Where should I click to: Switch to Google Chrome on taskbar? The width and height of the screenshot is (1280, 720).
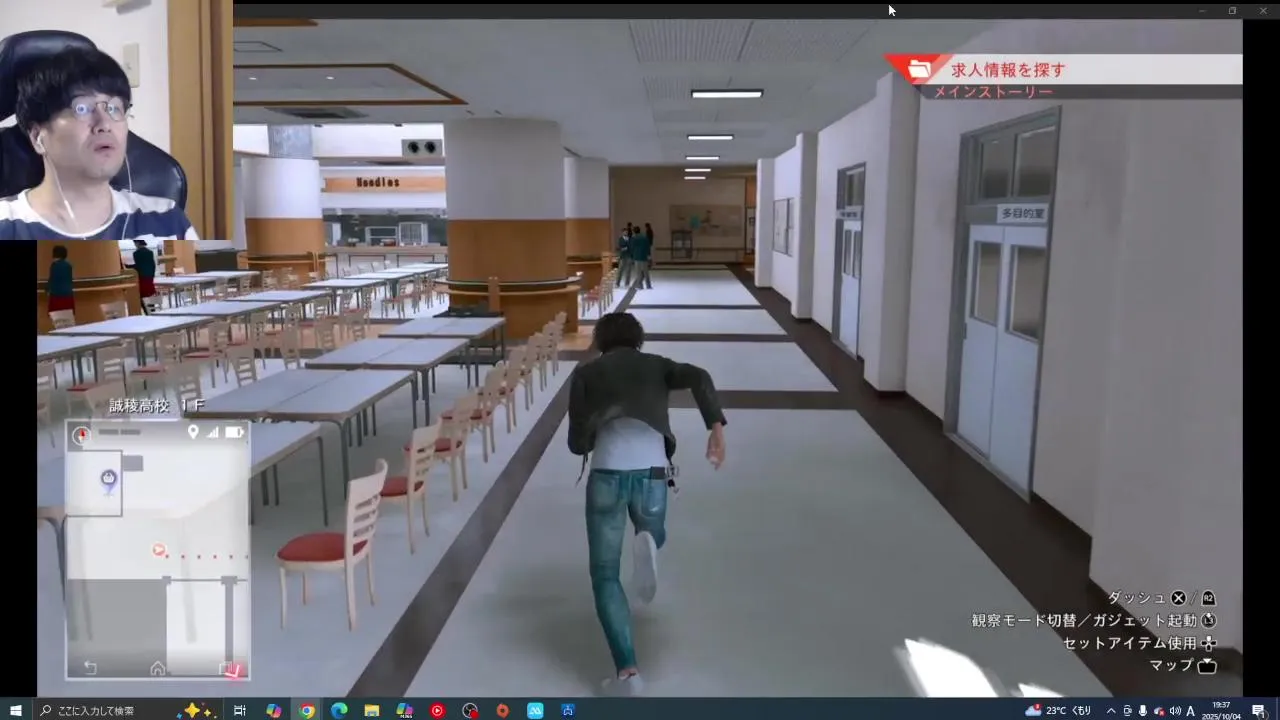(307, 710)
